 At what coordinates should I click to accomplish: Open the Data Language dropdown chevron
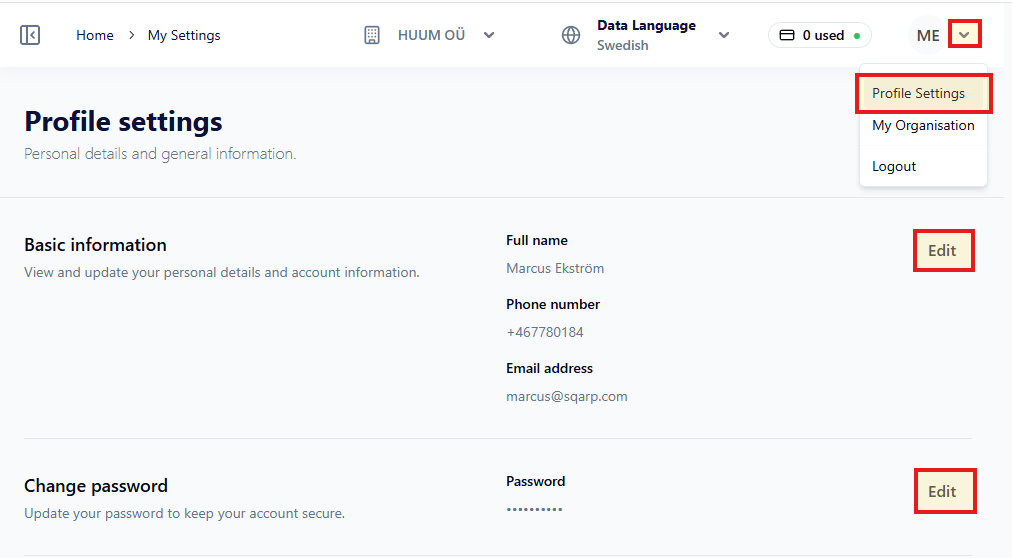pyautogui.click(x=724, y=35)
